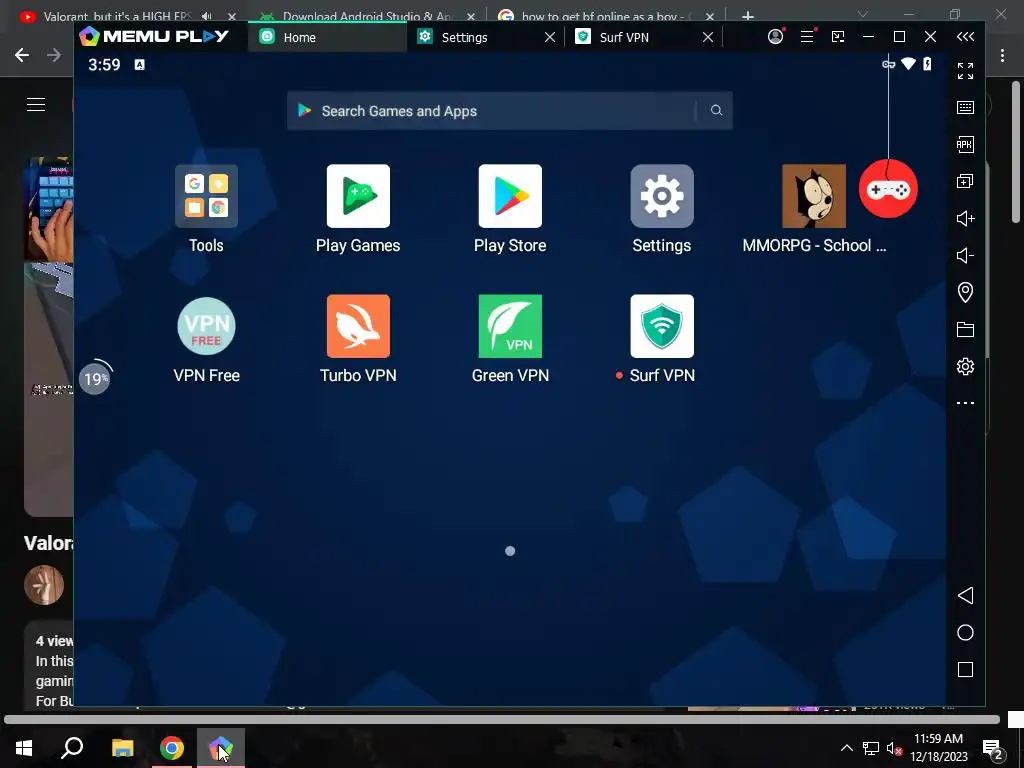Click the Chrome horizontal scrollbar
Screen dimensions: 1024x768
pos(502,720)
